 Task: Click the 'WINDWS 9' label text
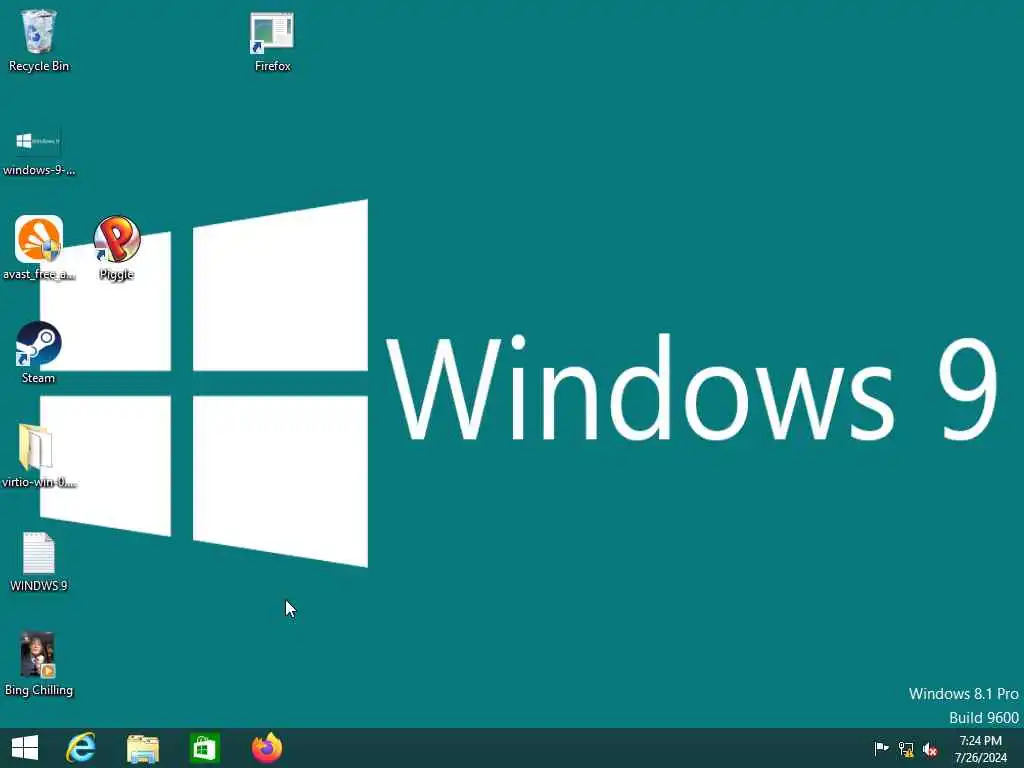click(39, 586)
